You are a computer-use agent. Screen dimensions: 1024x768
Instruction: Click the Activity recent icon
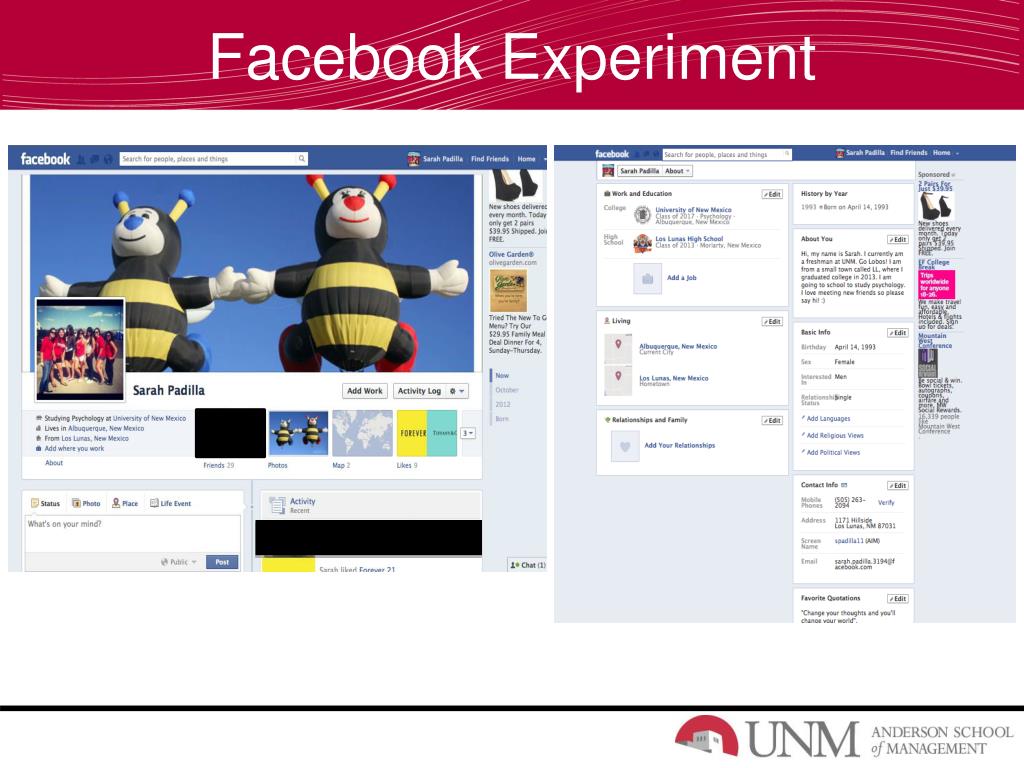[278, 505]
